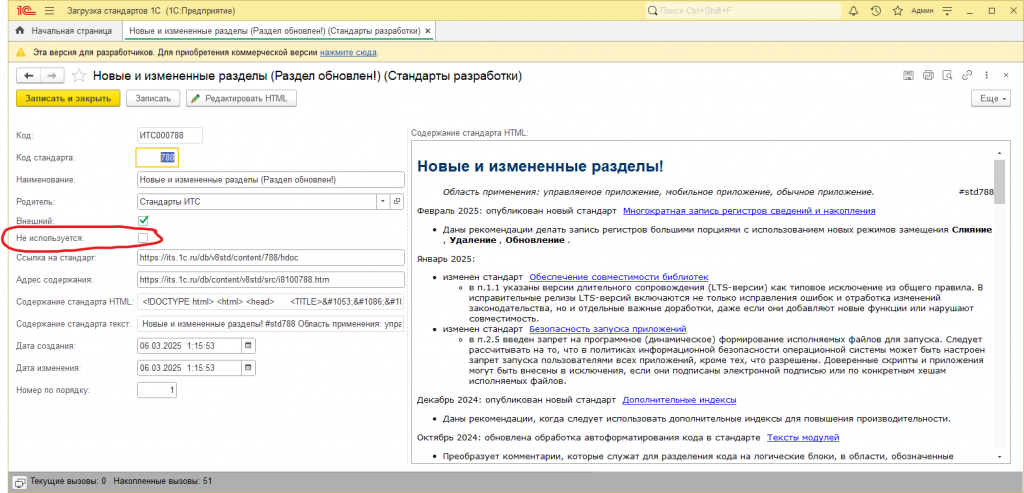Click the get link chain icon
The width and height of the screenshot is (1024, 493).
tap(967, 76)
